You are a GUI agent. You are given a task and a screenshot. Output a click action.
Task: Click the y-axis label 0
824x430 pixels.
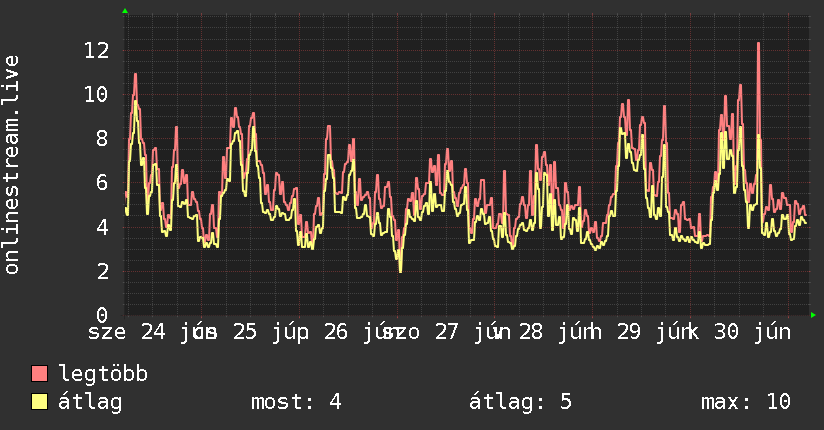point(102,315)
